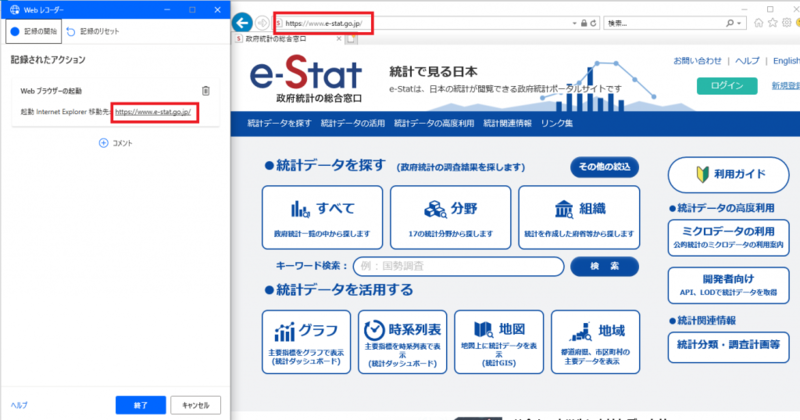This screenshot has height=420, width=800.
Task: Open 統計データの高度利用 menu
Action: 434,123
